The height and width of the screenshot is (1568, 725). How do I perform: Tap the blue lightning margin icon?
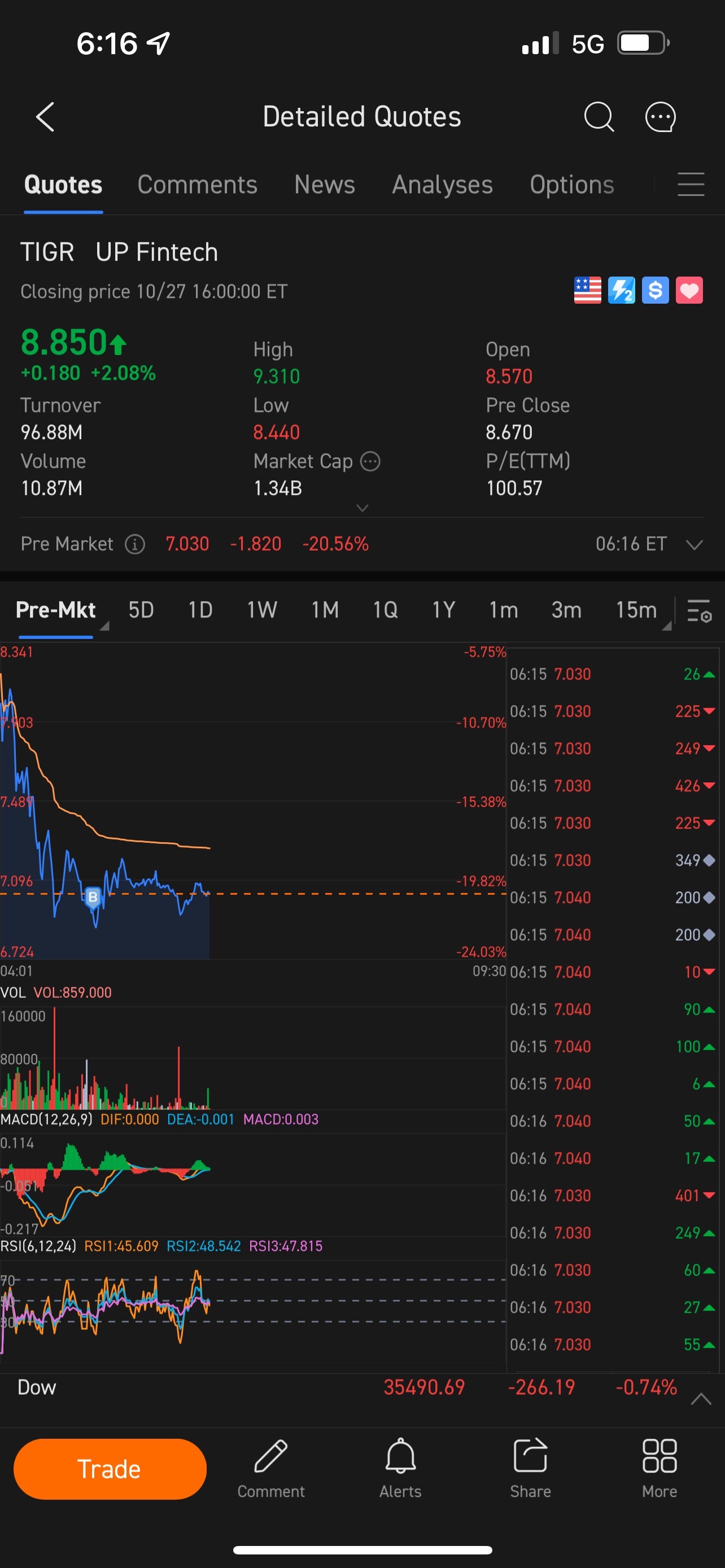click(622, 290)
